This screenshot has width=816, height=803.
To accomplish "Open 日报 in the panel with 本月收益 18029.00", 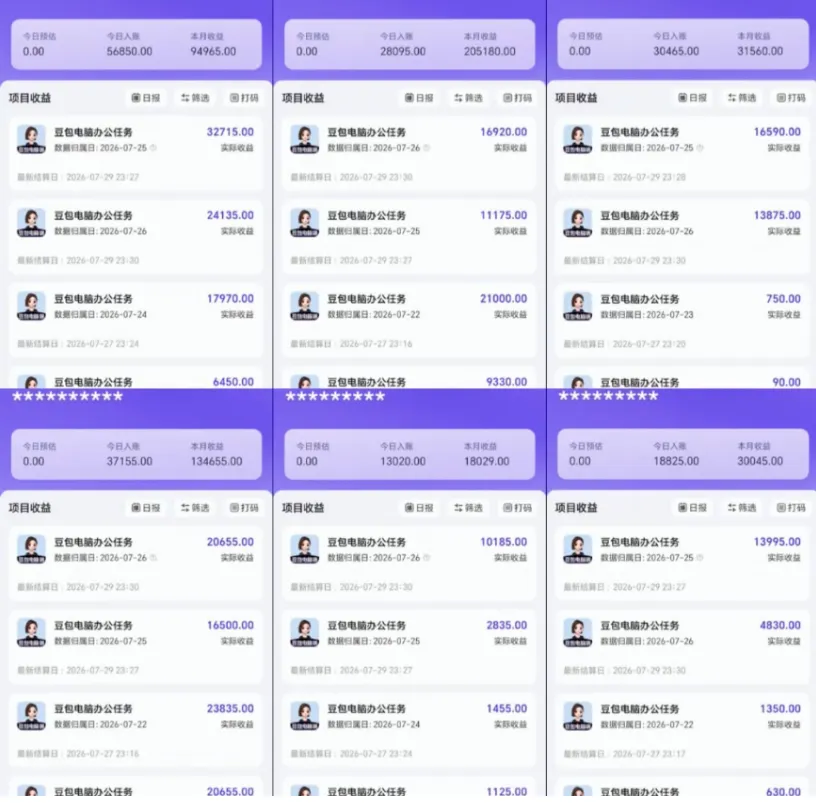I will 419,508.
